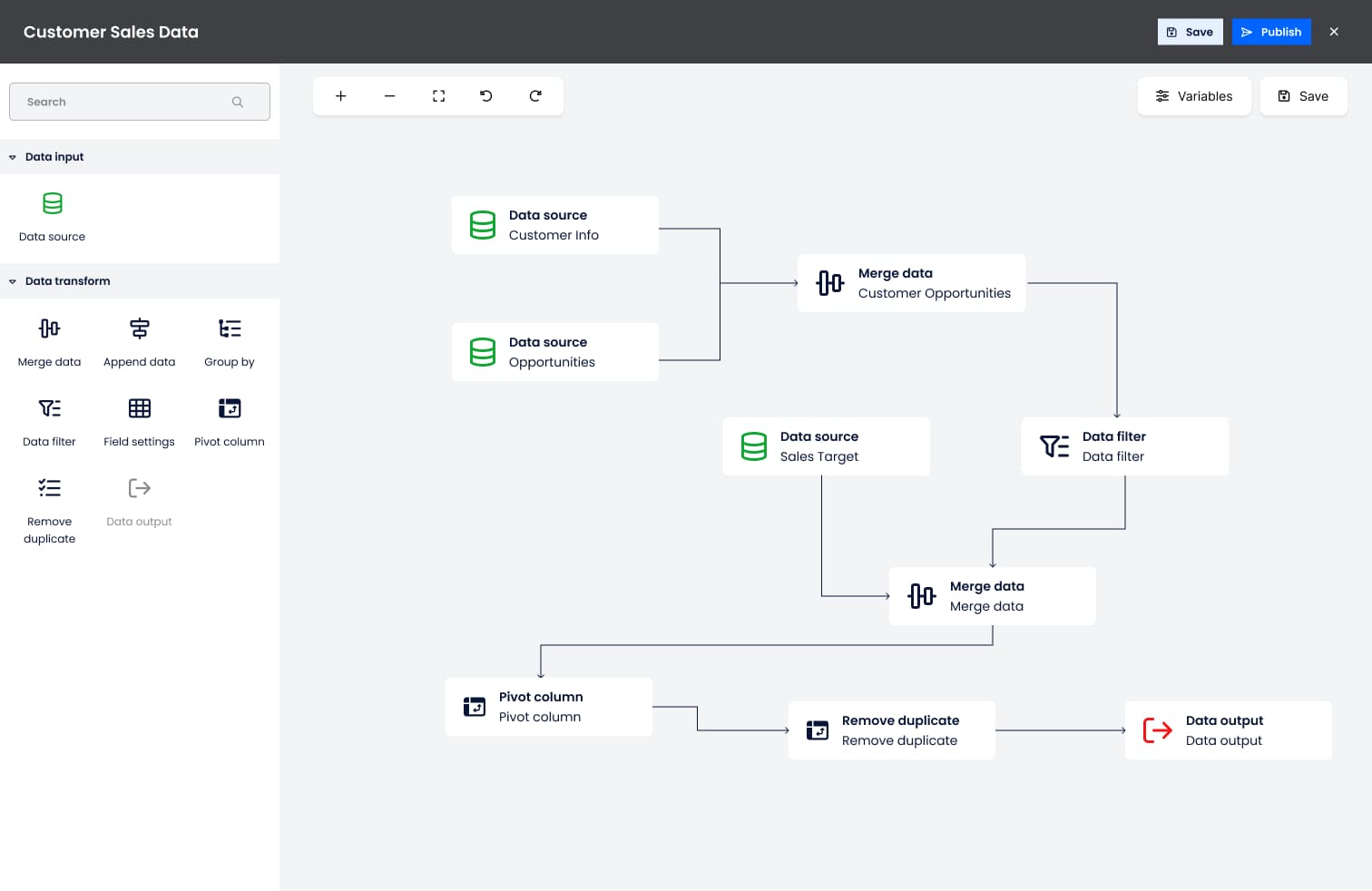1372x891 pixels.
Task: Zoom in on the canvas
Action: click(340, 95)
